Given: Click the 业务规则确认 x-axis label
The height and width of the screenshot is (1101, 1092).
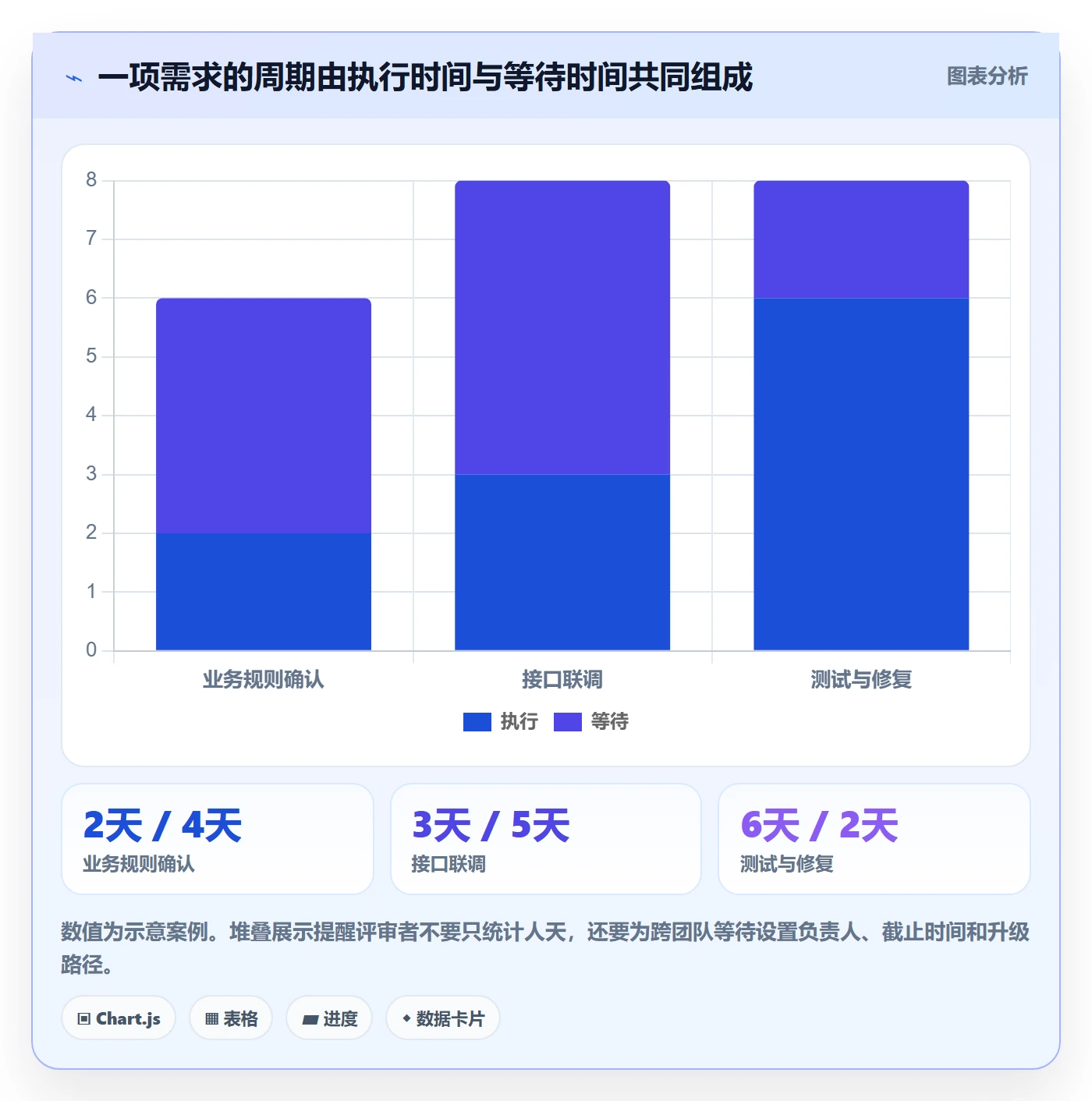Looking at the screenshot, I should pos(264,680).
